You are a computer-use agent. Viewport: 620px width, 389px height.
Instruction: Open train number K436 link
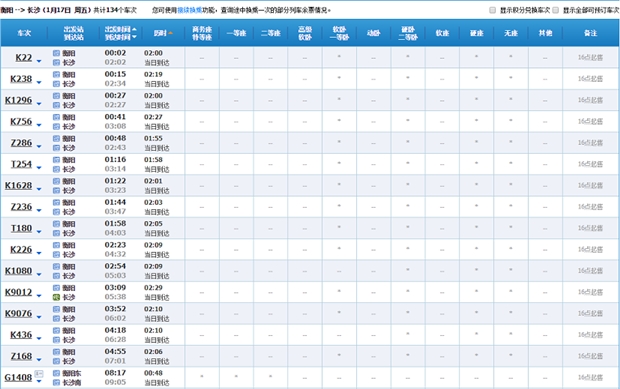(21, 335)
